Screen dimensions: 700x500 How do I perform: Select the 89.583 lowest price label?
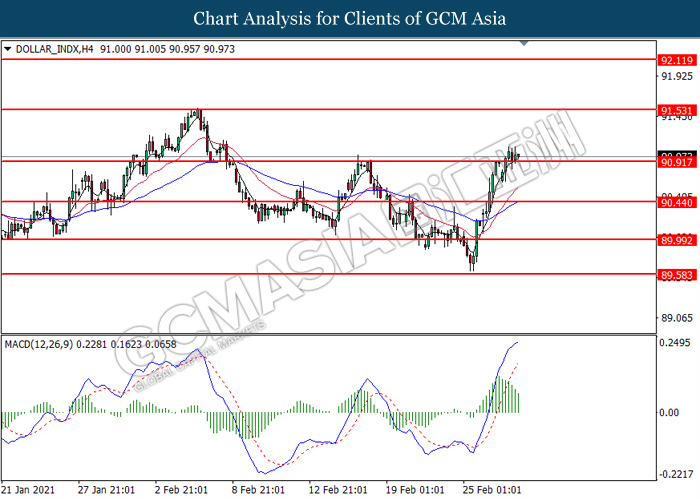(676, 274)
